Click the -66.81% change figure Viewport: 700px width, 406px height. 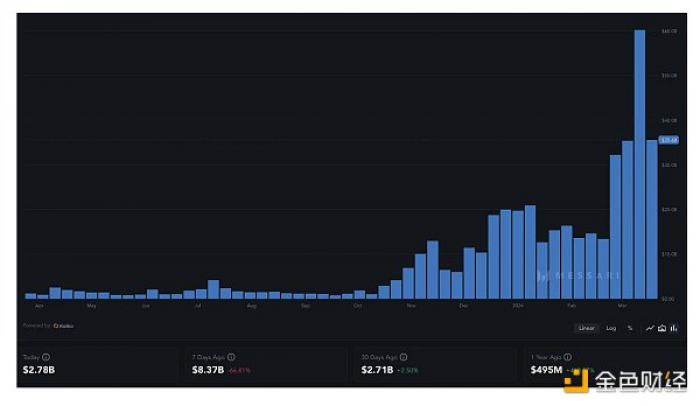239,370
